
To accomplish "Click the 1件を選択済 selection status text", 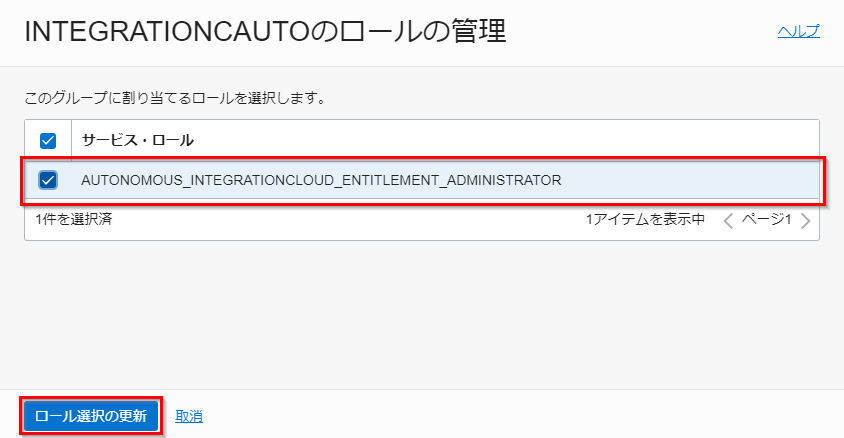I will click(74, 220).
